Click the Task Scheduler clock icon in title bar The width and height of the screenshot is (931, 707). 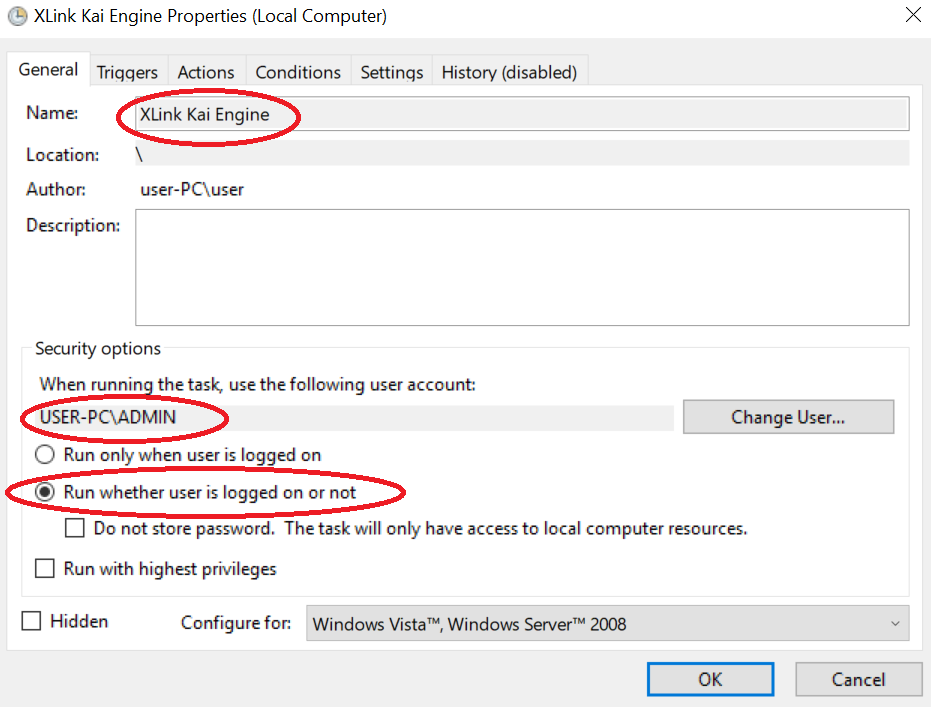18,16
